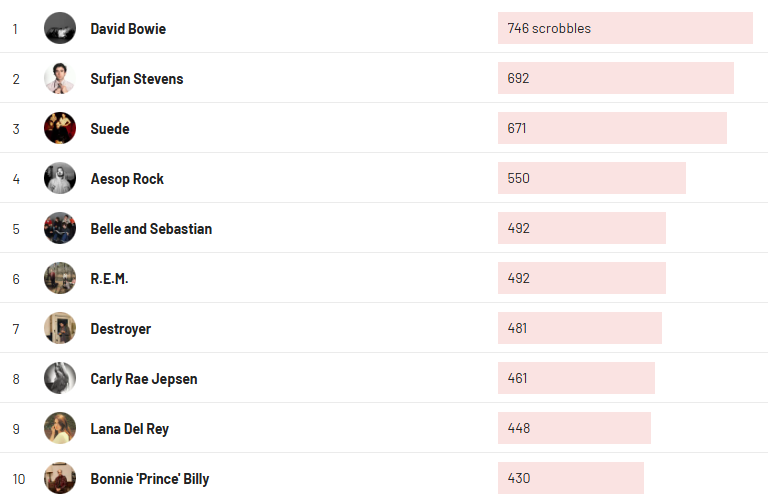Click Bonnie 'Prince' Billy's avatar thumbnail
782x497 pixels.
(x=60, y=478)
